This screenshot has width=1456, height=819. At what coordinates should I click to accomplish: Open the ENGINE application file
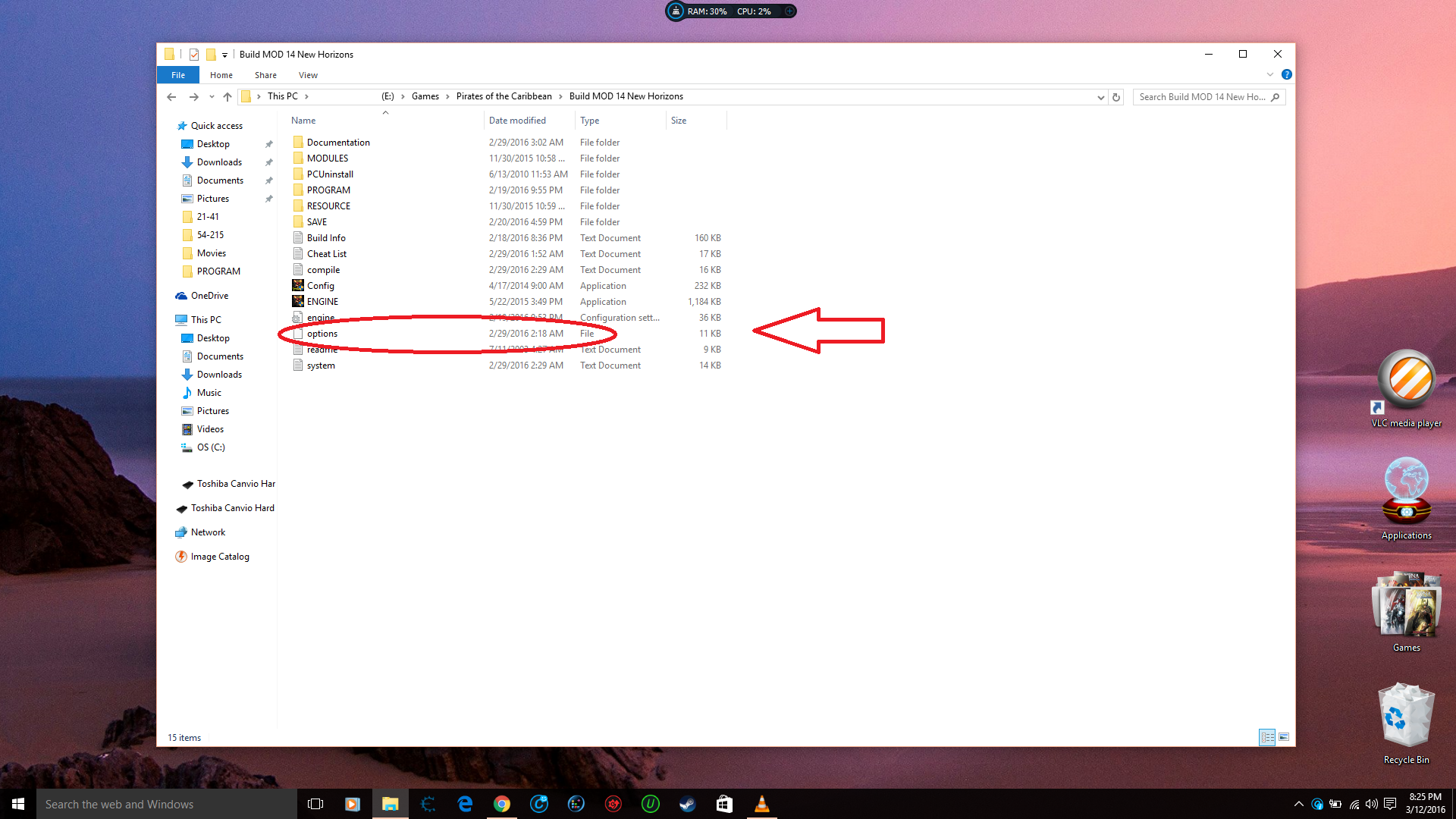pyautogui.click(x=322, y=302)
